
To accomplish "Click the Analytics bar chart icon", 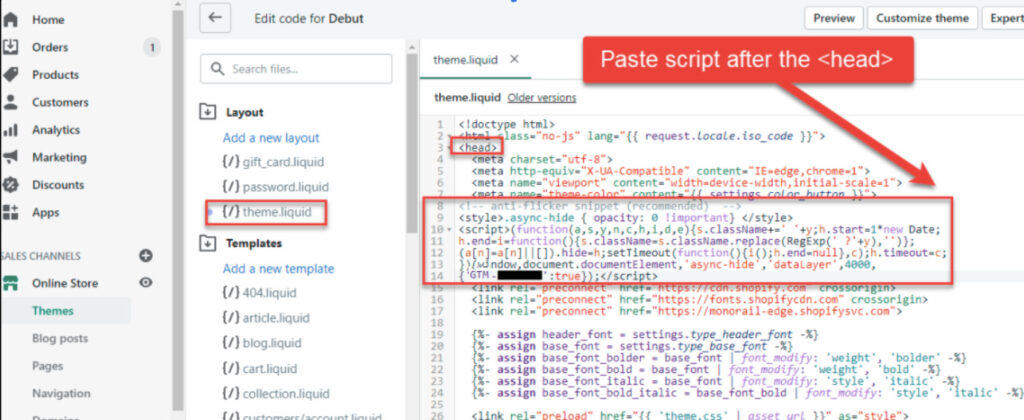I will (9, 130).
